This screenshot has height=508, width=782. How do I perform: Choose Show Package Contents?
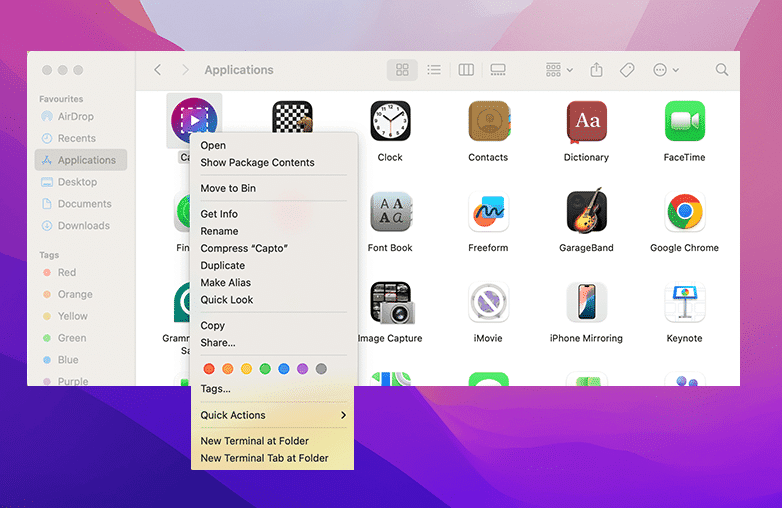click(273, 163)
